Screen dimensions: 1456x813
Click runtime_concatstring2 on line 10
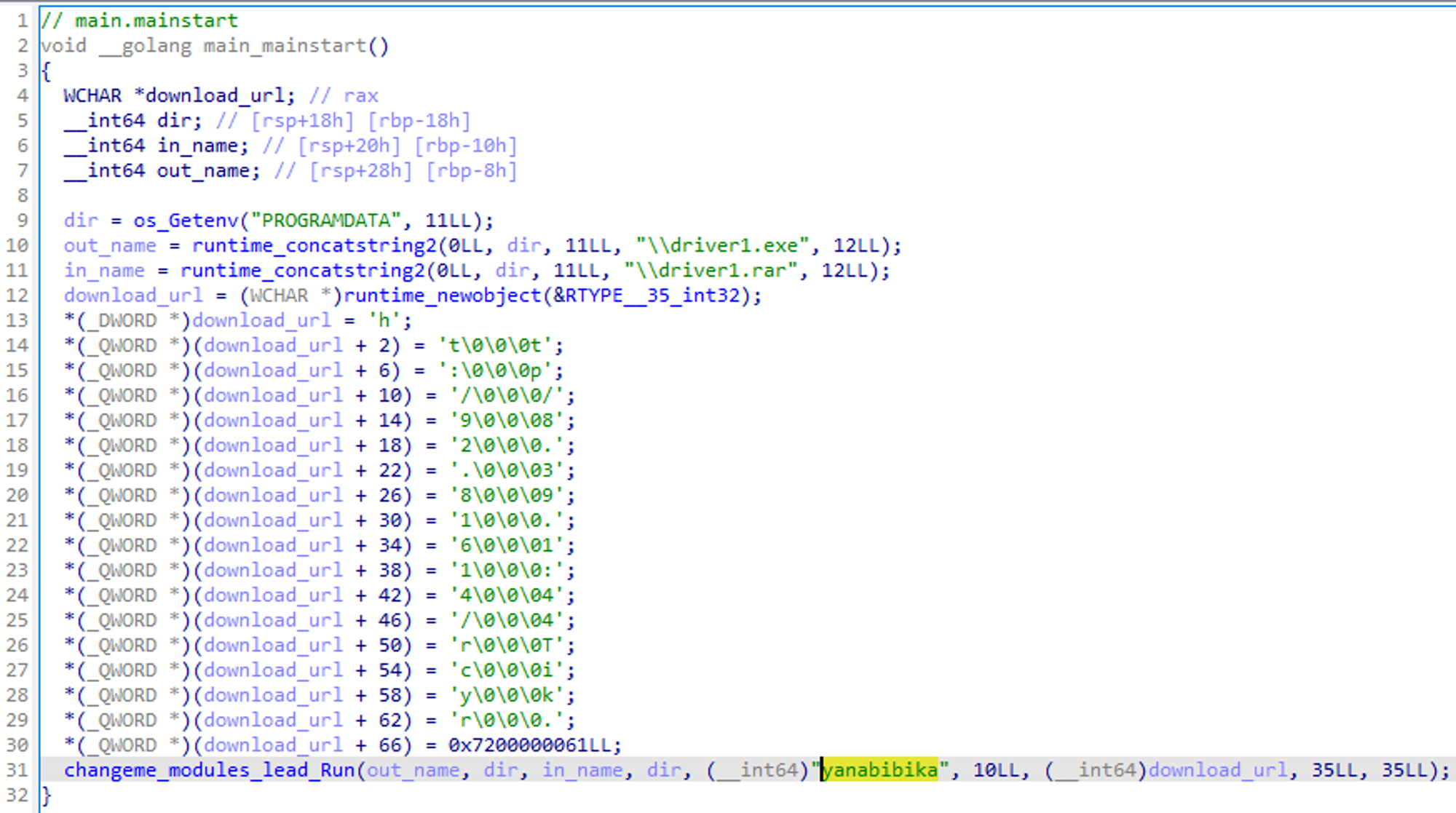point(313,246)
